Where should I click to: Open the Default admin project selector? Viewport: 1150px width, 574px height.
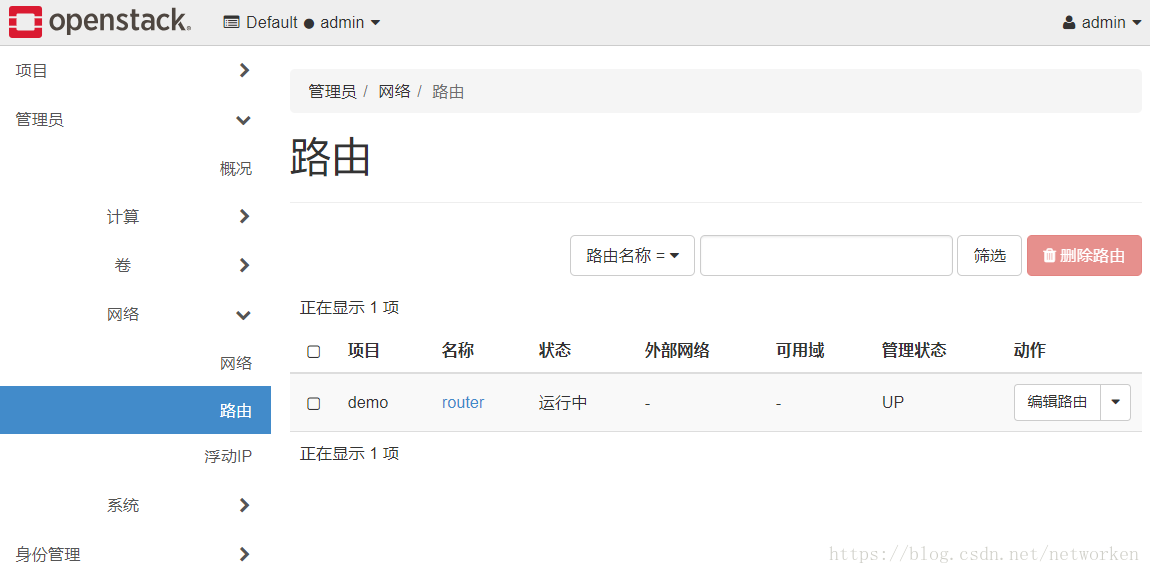(x=301, y=22)
